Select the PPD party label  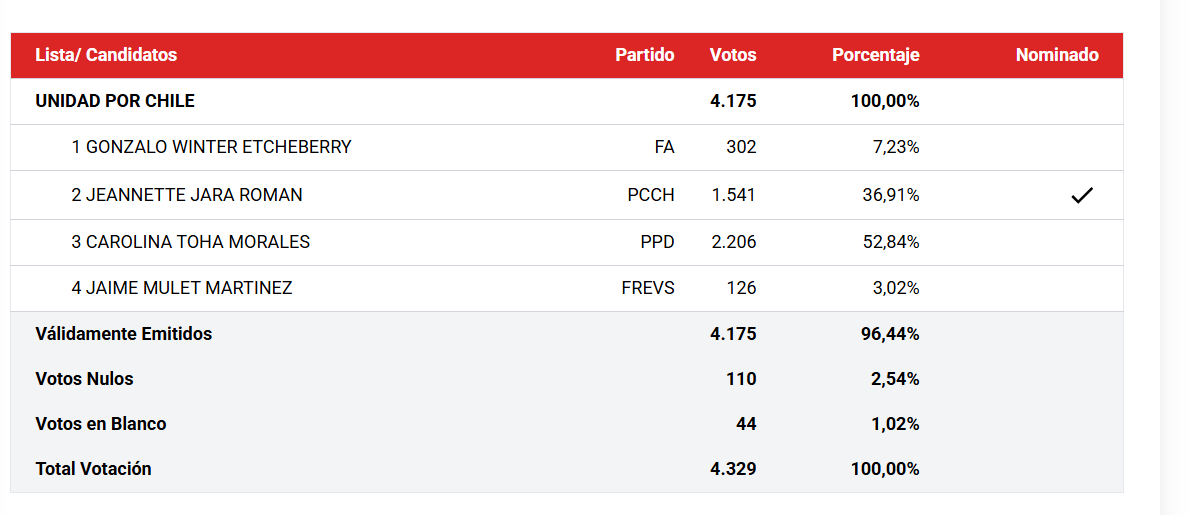point(657,242)
